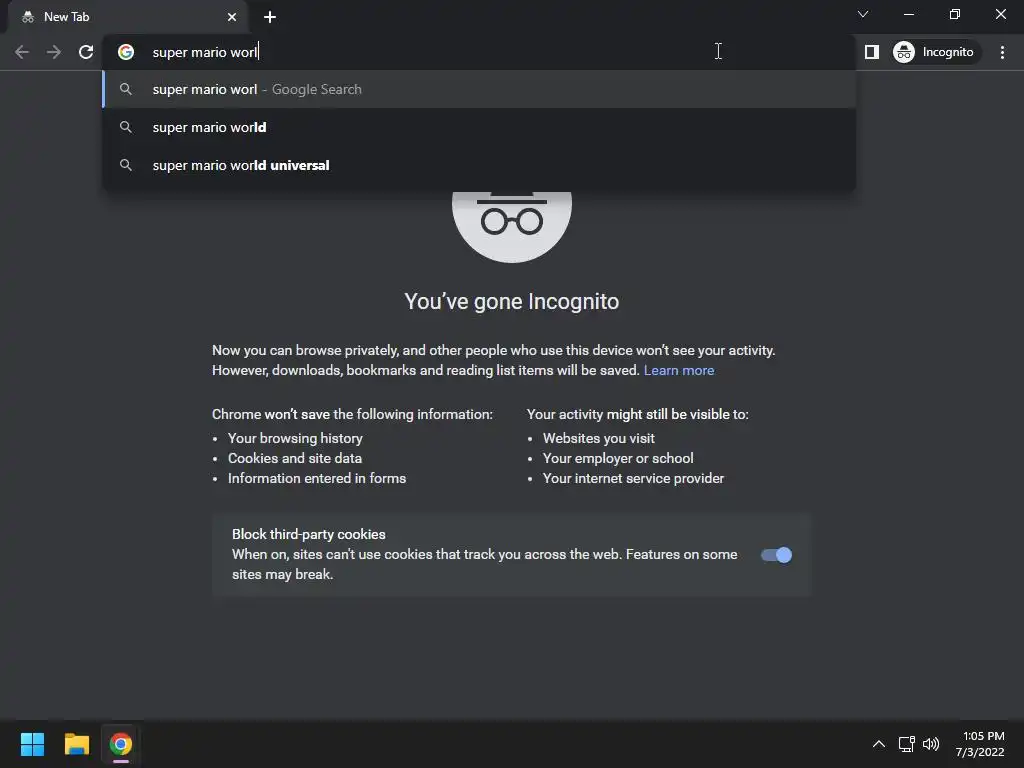This screenshot has height=768, width=1024.
Task: Show hidden system tray icons
Action: pos(879,744)
